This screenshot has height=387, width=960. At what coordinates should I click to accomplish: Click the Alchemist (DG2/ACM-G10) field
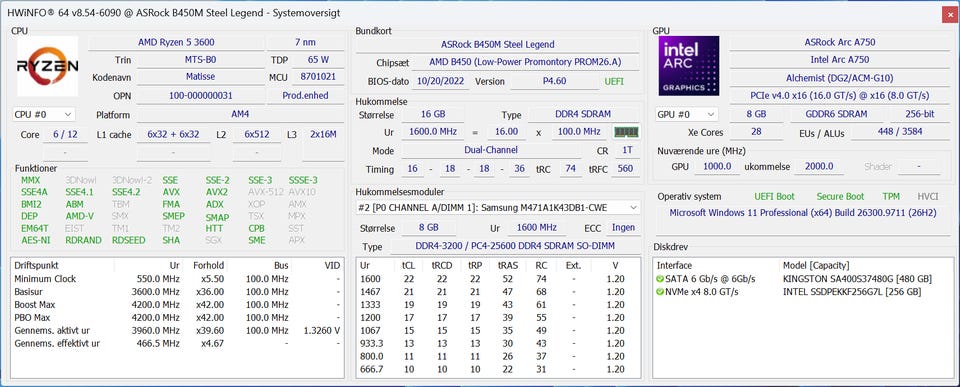[839, 78]
